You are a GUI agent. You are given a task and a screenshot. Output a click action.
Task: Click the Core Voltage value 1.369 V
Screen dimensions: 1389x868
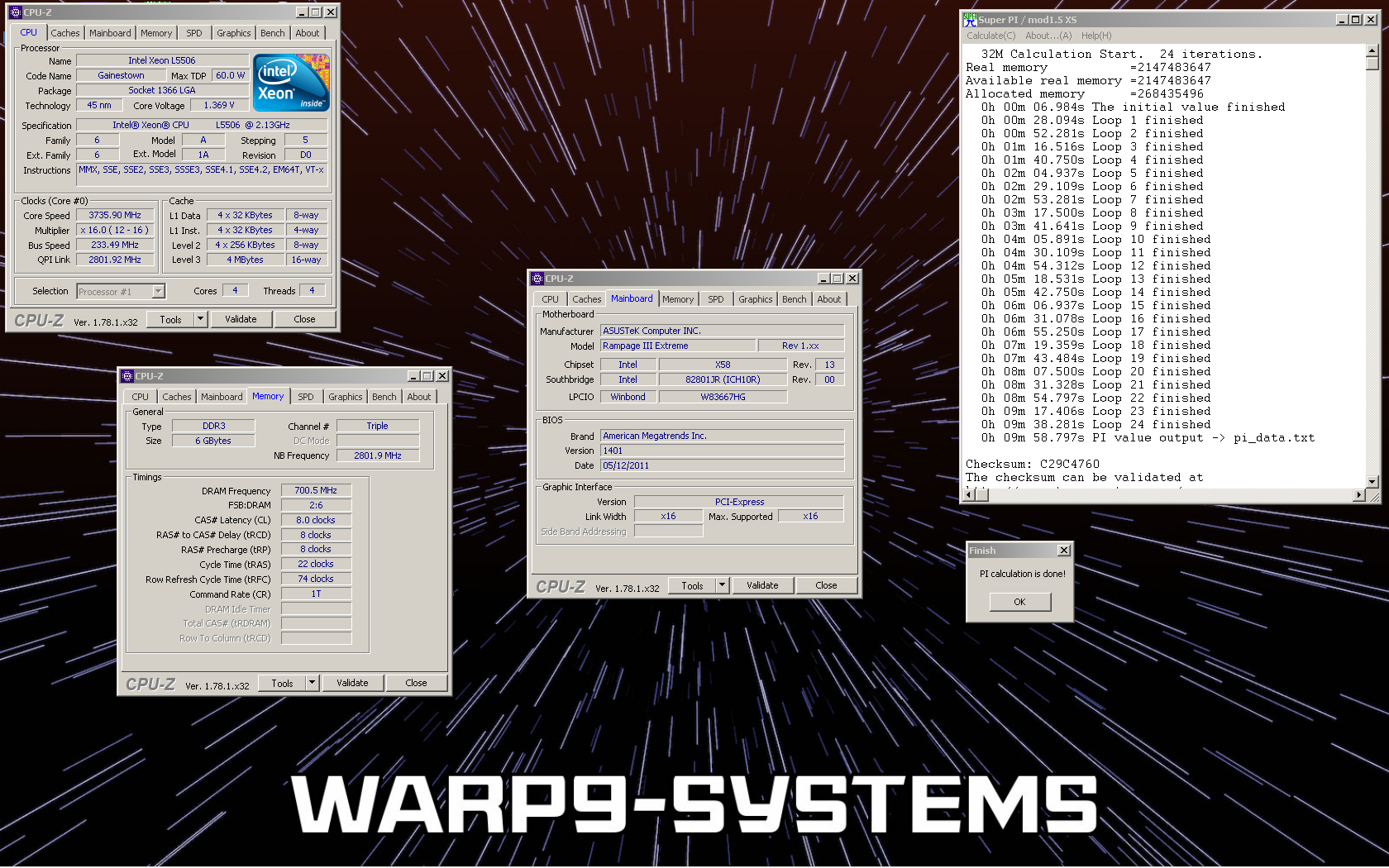(x=219, y=105)
